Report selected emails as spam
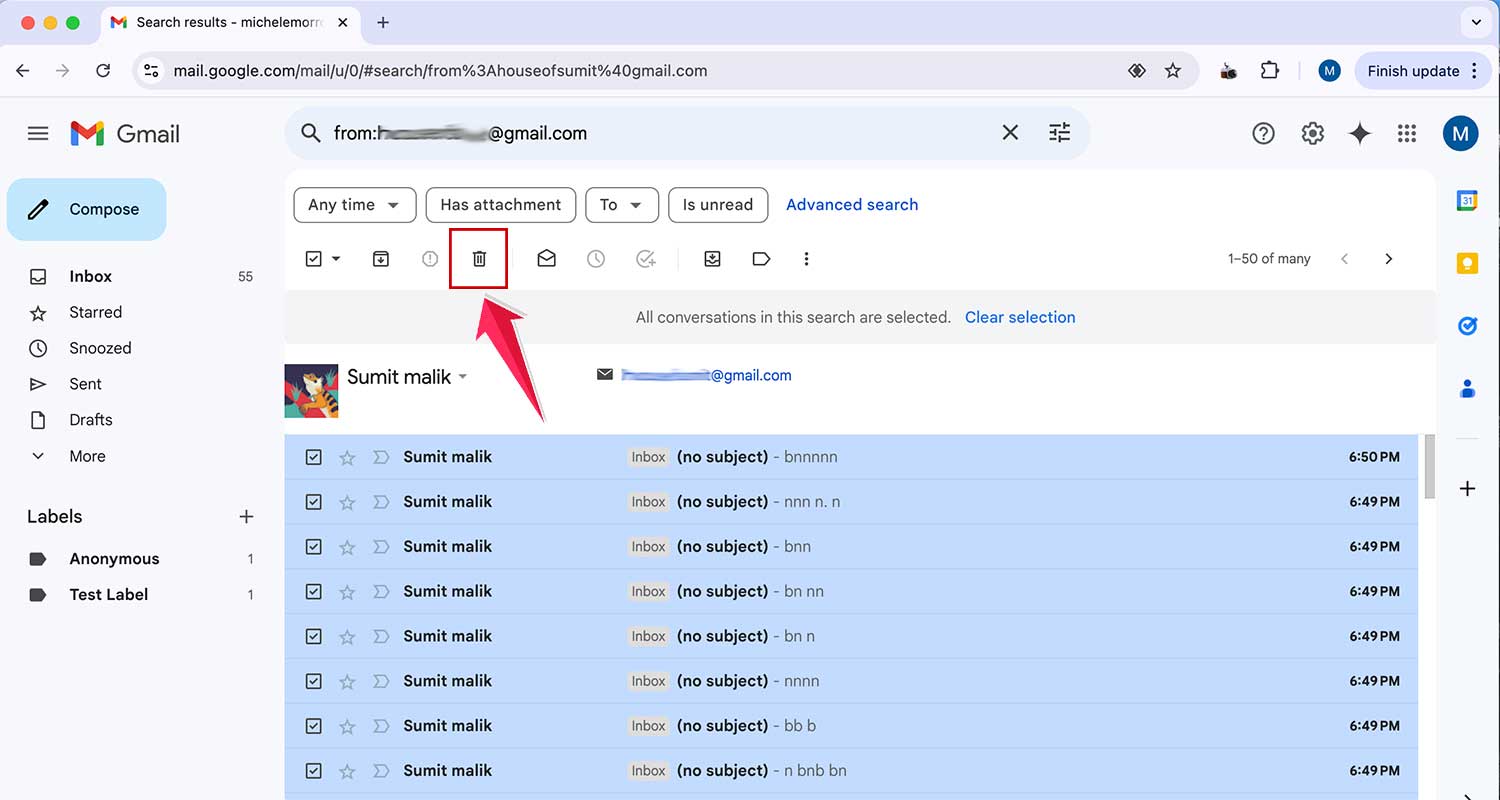1500x800 pixels. (429, 258)
